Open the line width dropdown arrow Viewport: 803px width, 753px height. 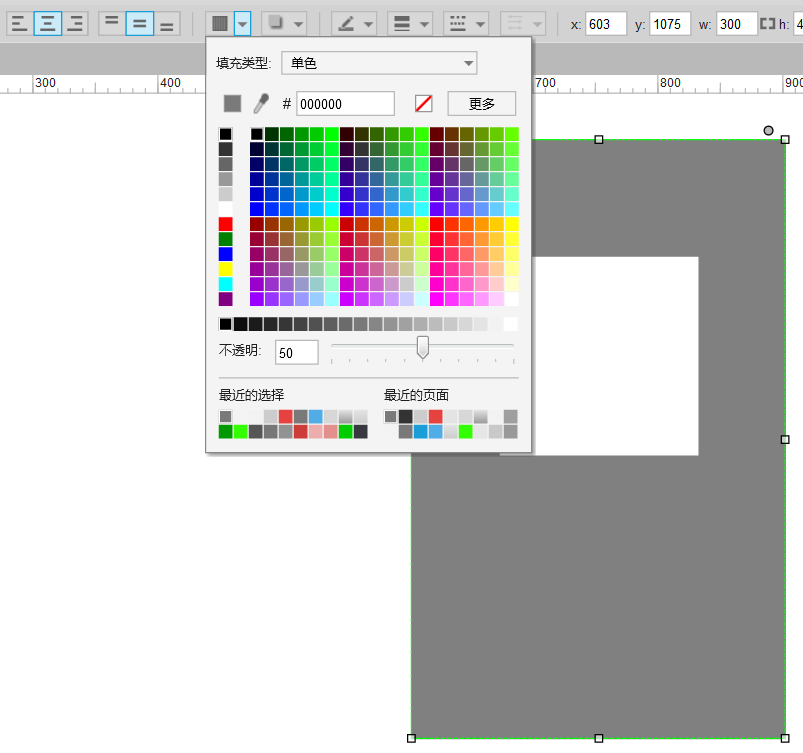pyautogui.click(x=424, y=24)
